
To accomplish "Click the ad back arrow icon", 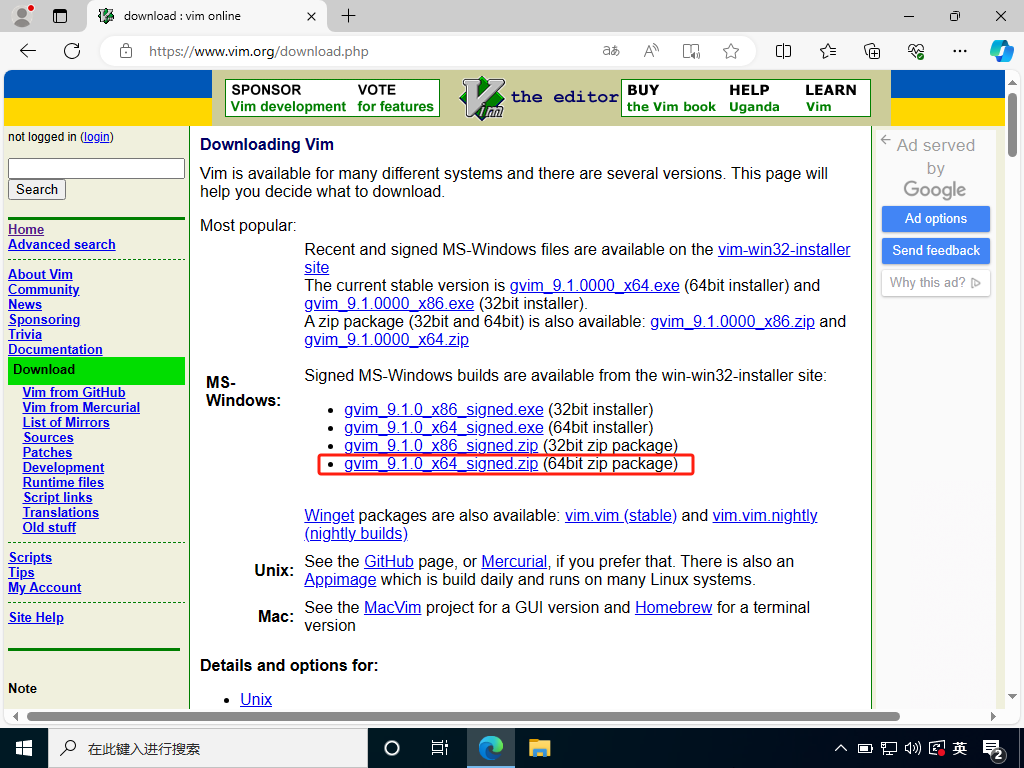I will pos(886,140).
